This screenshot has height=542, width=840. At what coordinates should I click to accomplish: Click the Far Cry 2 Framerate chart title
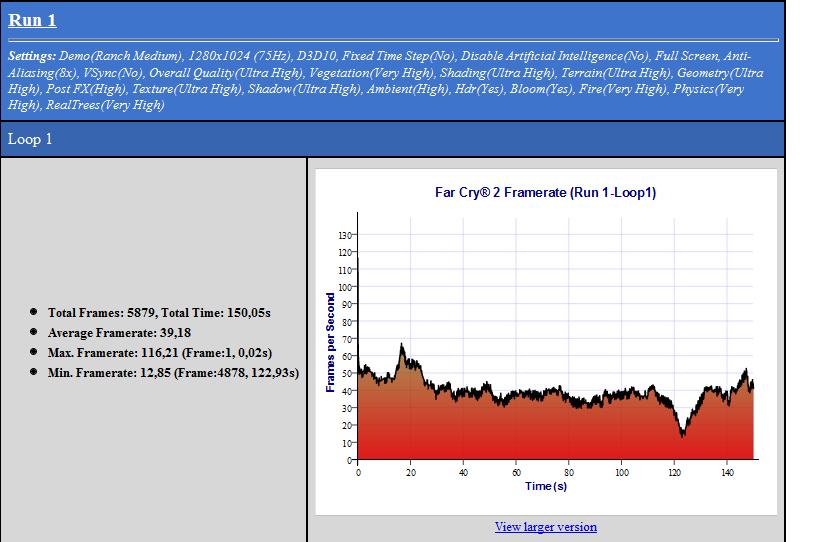pyautogui.click(x=545, y=192)
